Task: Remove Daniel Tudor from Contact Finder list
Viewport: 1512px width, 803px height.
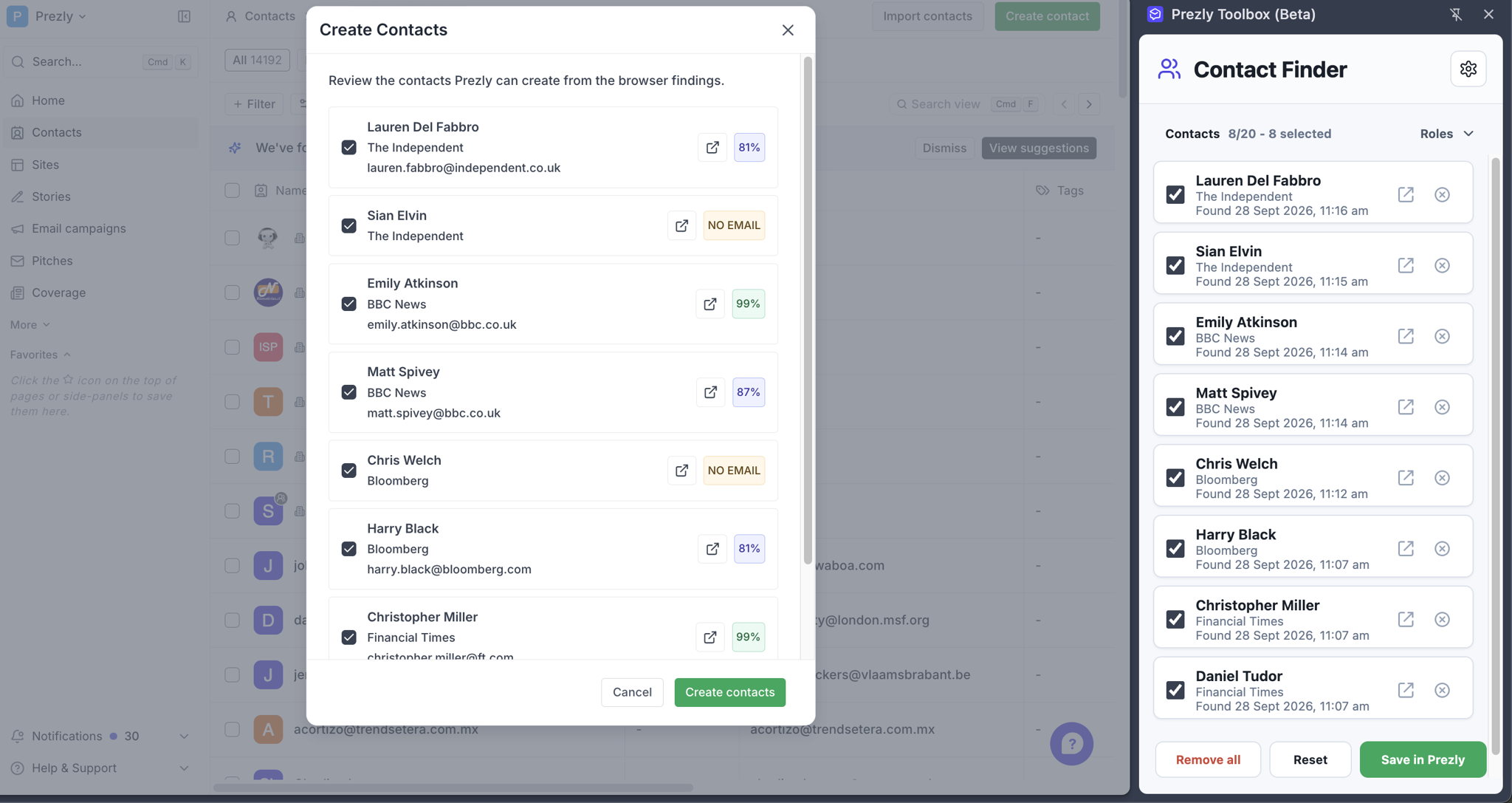Action: 1441,690
